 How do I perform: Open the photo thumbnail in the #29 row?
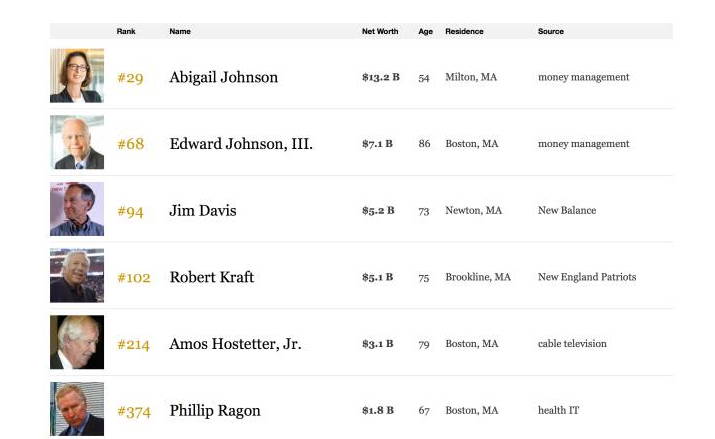77,76
